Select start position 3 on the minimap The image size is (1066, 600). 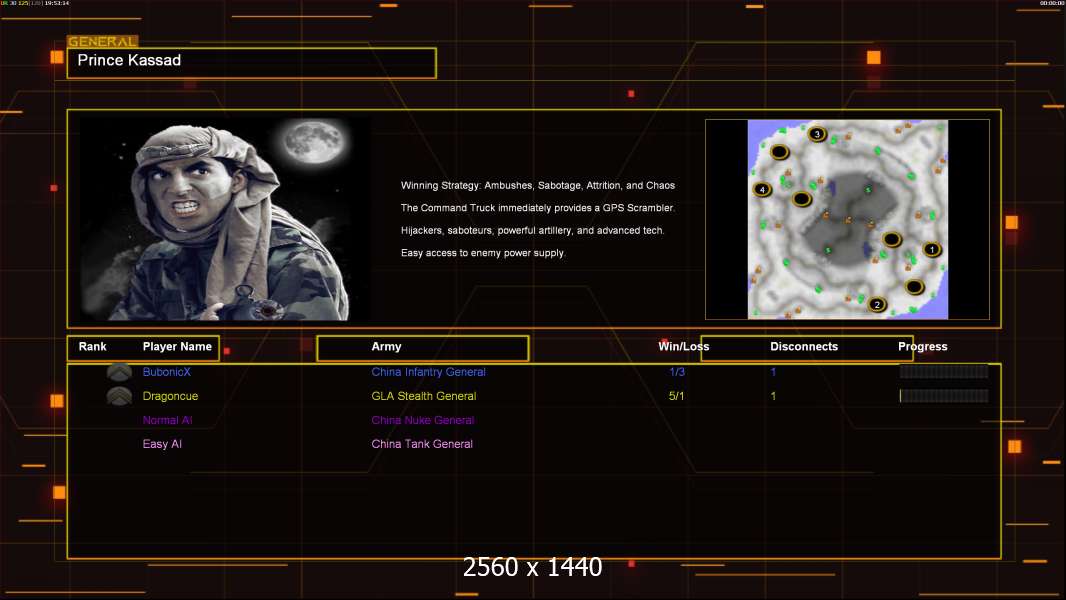817,134
